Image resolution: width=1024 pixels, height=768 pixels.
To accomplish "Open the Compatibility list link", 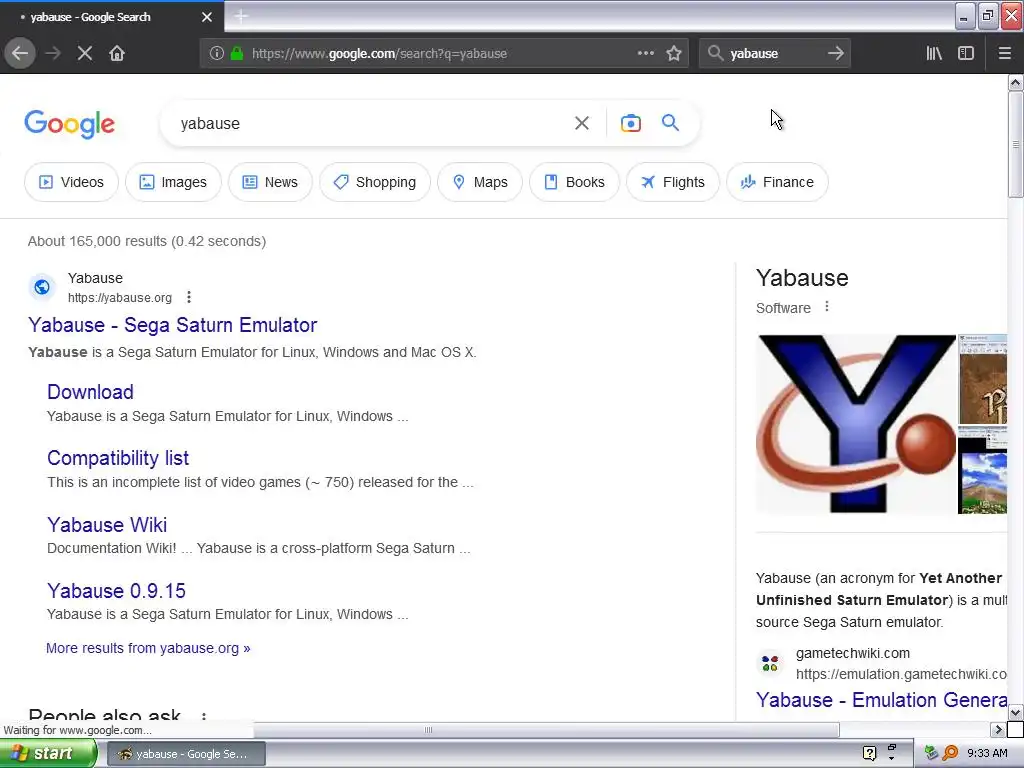I will [118, 458].
